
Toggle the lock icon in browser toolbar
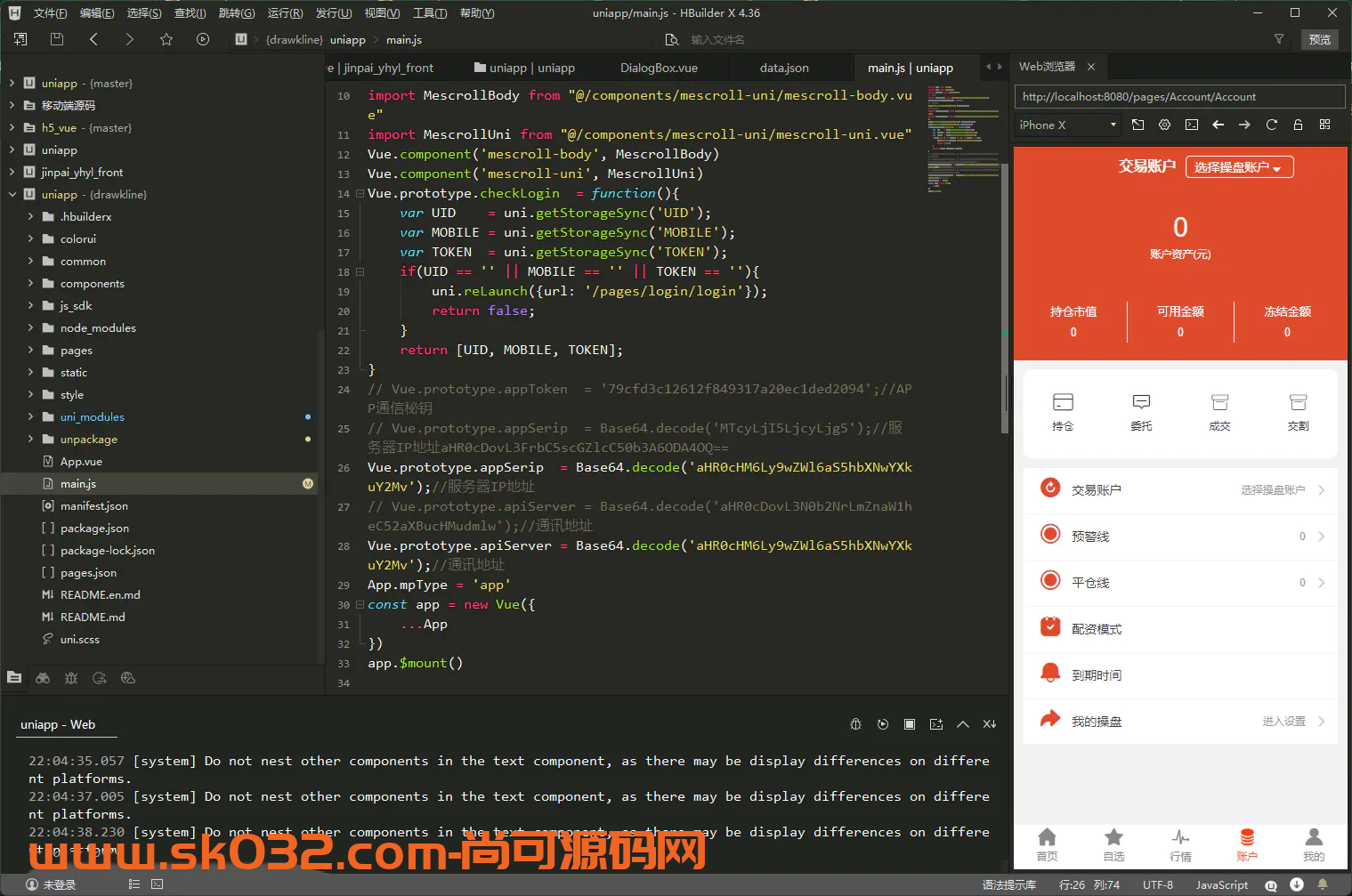click(x=1299, y=125)
